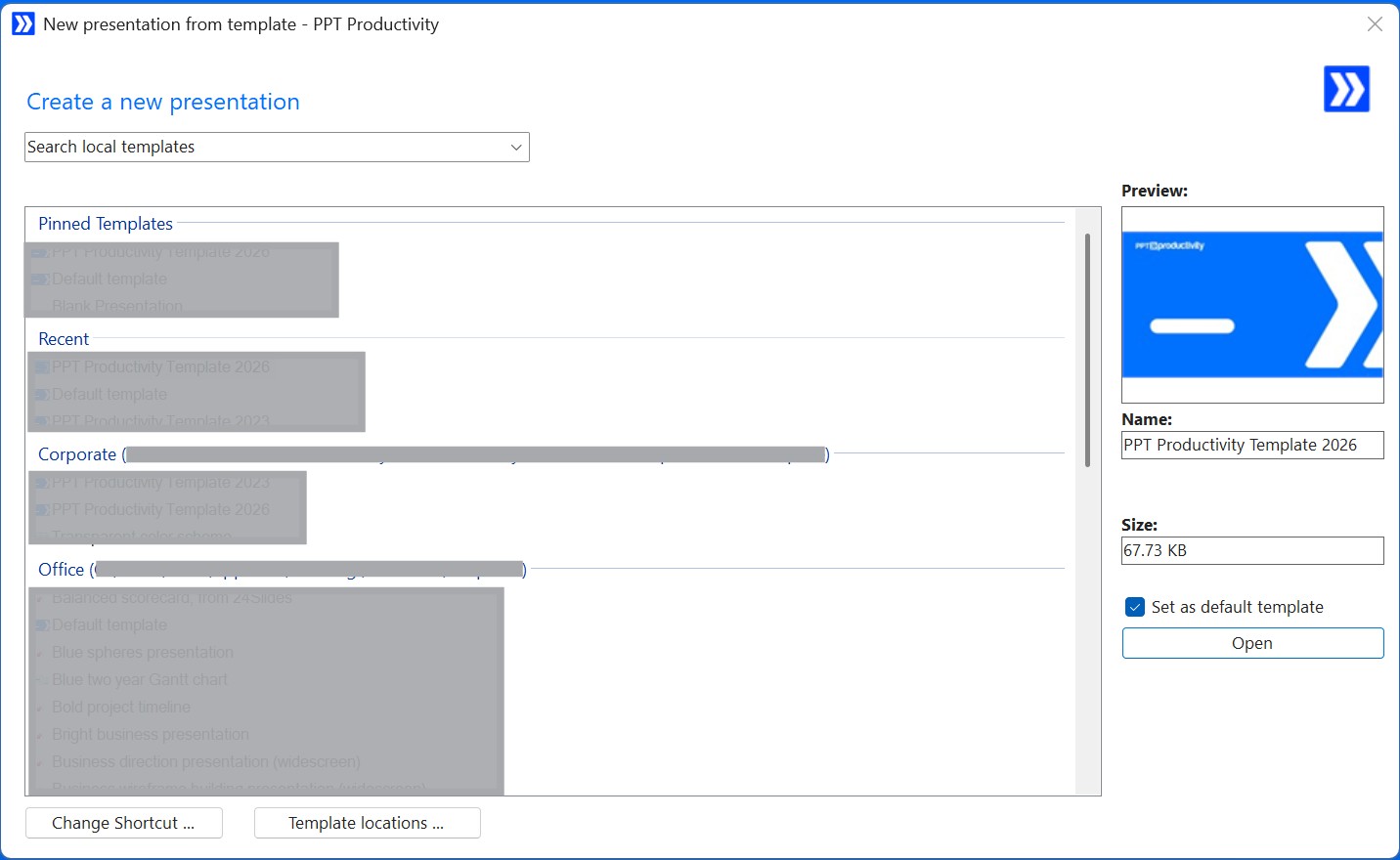Viewport: 1400px width, 860px height.
Task: Select Blue spheres presentation template
Action: click(x=143, y=652)
